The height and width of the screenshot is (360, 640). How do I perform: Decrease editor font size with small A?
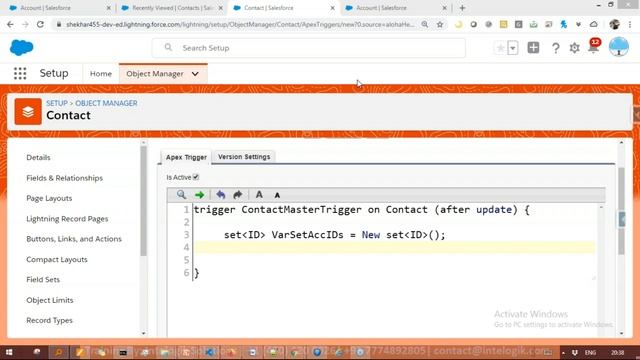(277, 196)
